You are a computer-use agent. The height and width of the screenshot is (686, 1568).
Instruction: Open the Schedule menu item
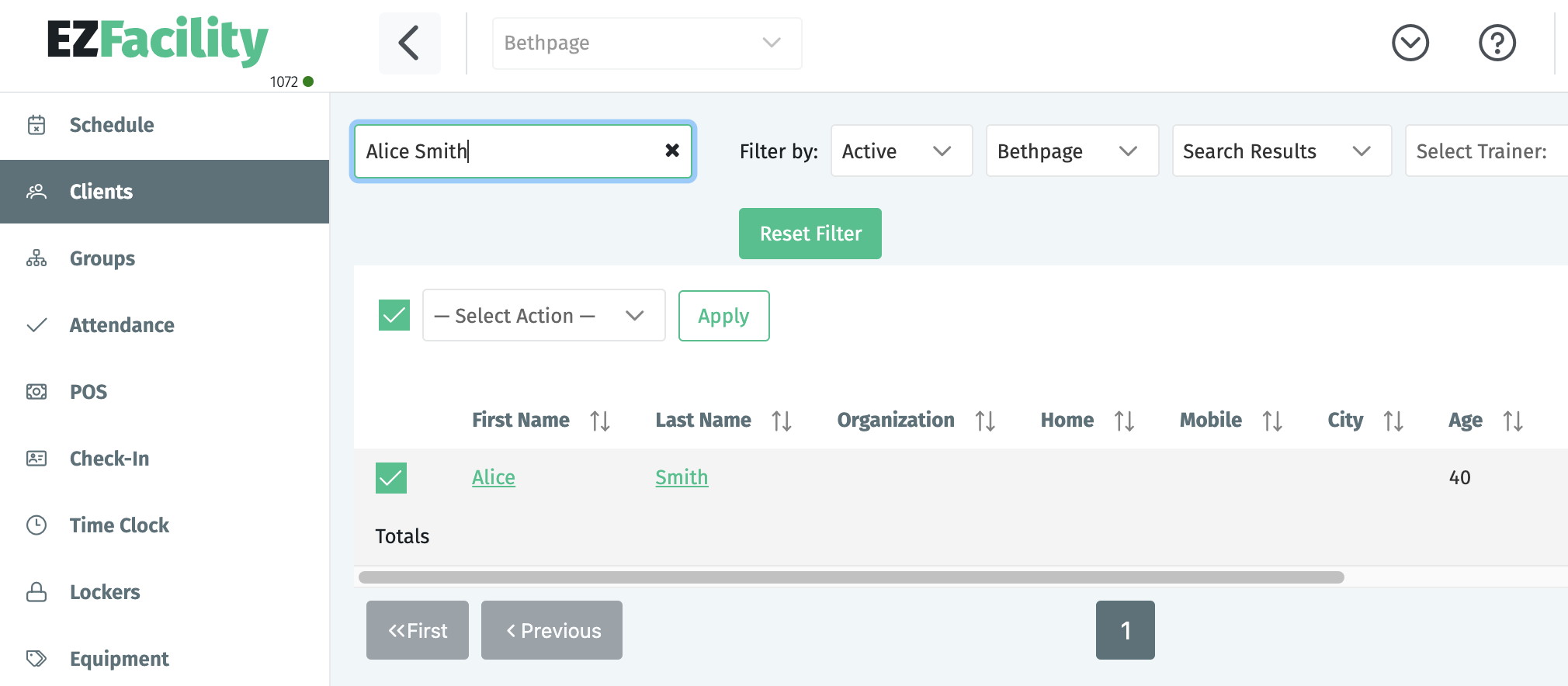[112, 125]
